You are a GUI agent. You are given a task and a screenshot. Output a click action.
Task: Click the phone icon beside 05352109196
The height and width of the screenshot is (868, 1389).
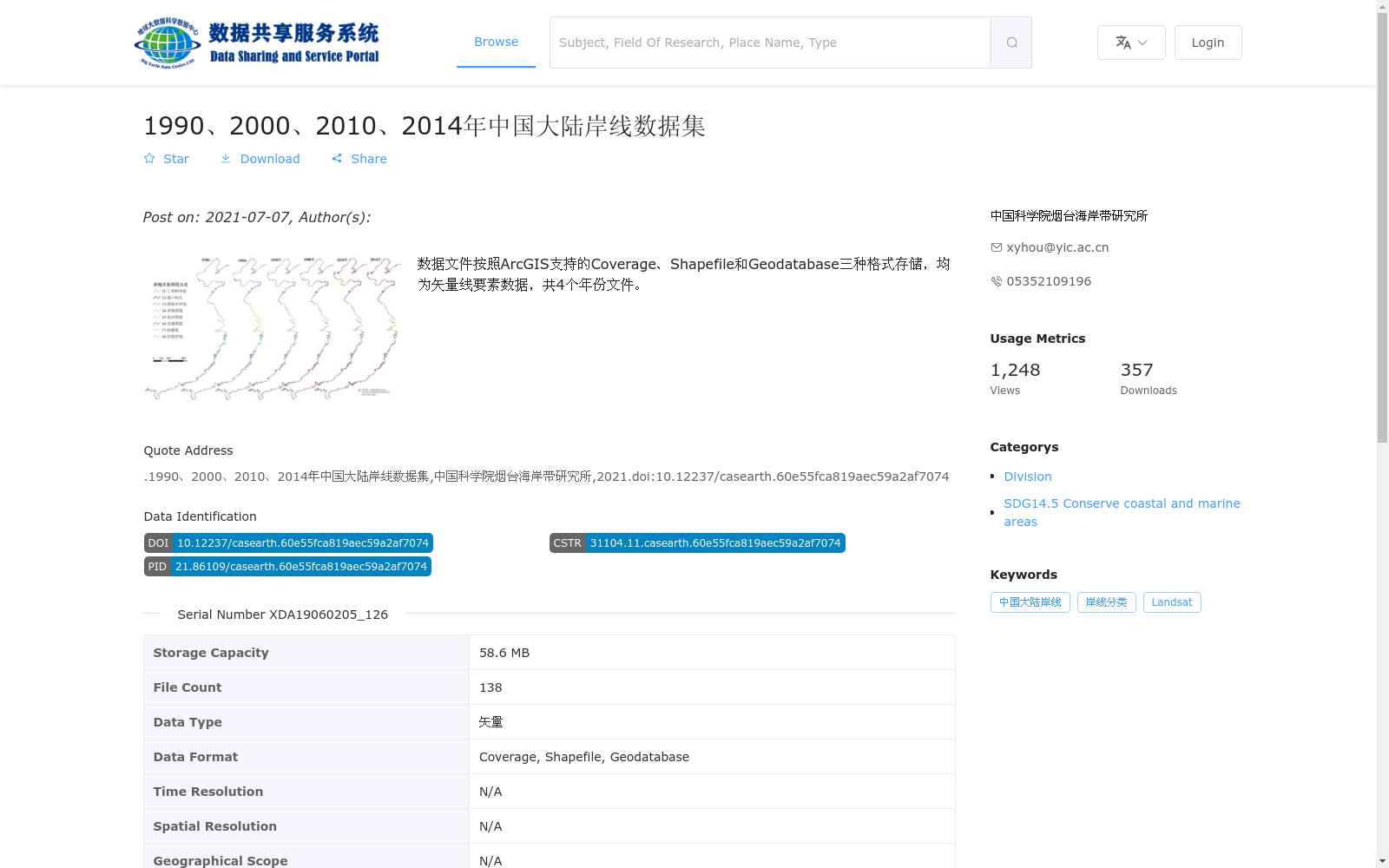997,281
